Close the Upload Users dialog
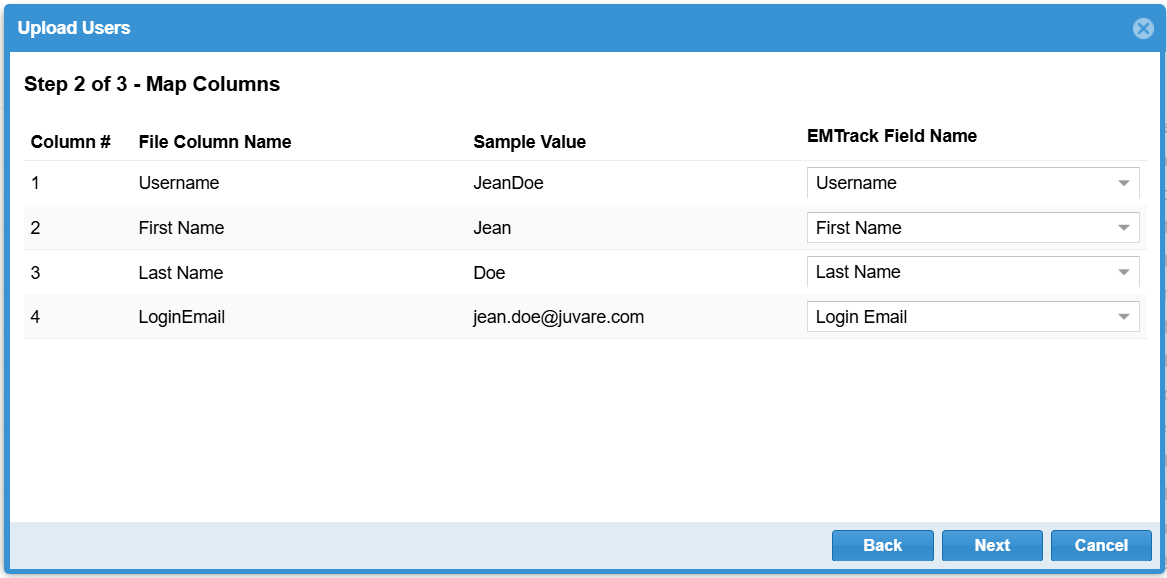Screen dimensions: 1167x578 1143,29
